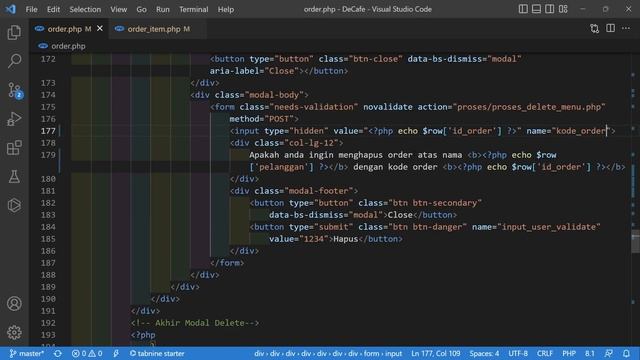
Task: Open Source Control view with badge
Action: click(x=15, y=90)
